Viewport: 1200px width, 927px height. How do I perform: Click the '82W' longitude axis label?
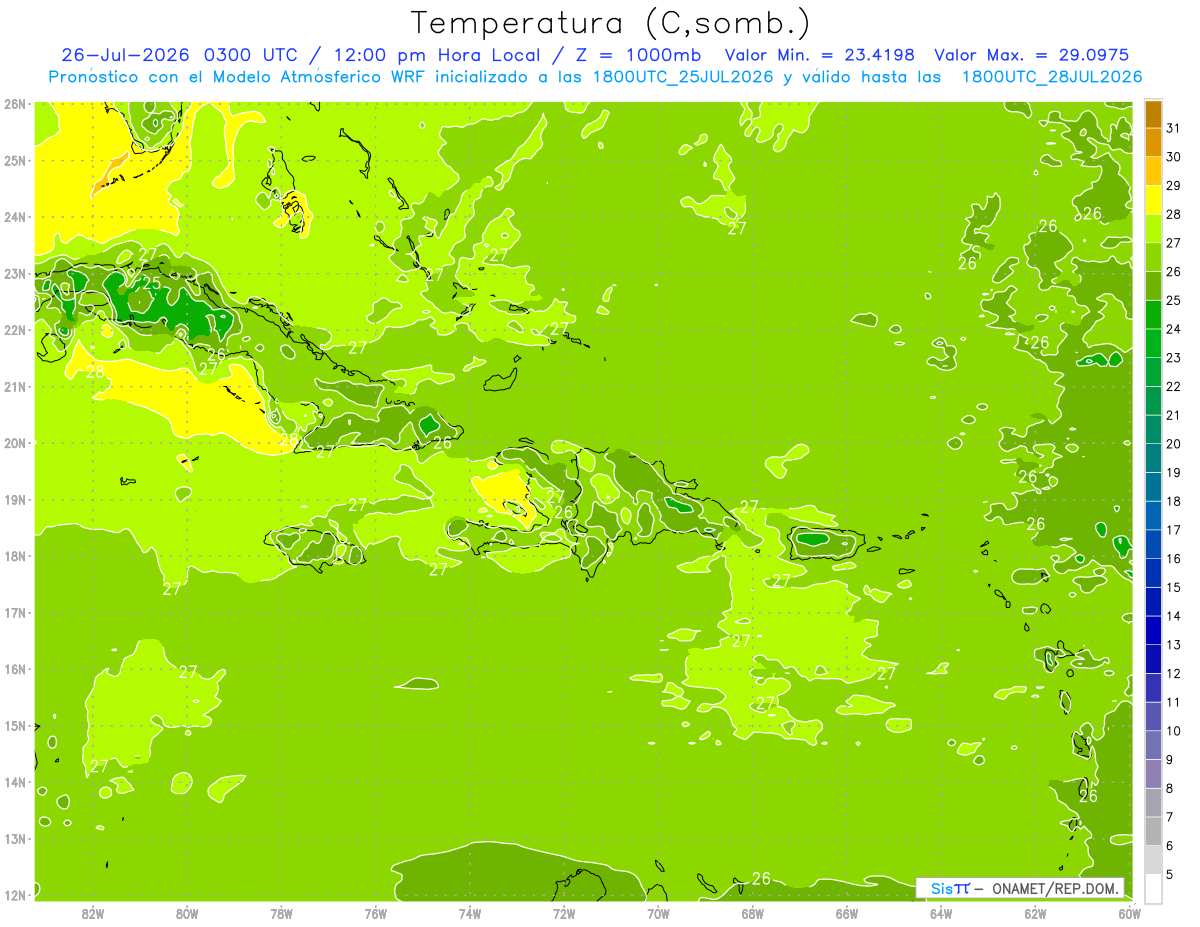click(x=92, y=913)
